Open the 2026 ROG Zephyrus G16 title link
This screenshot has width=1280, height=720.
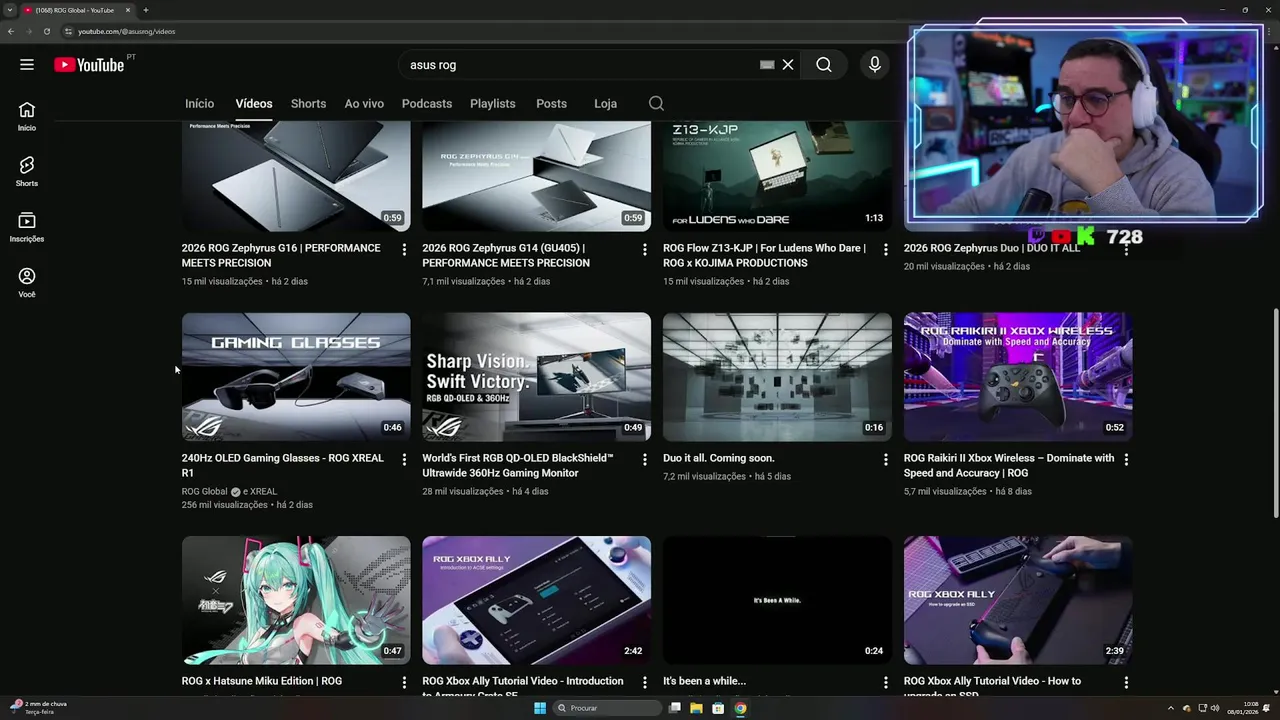[281, 255]
